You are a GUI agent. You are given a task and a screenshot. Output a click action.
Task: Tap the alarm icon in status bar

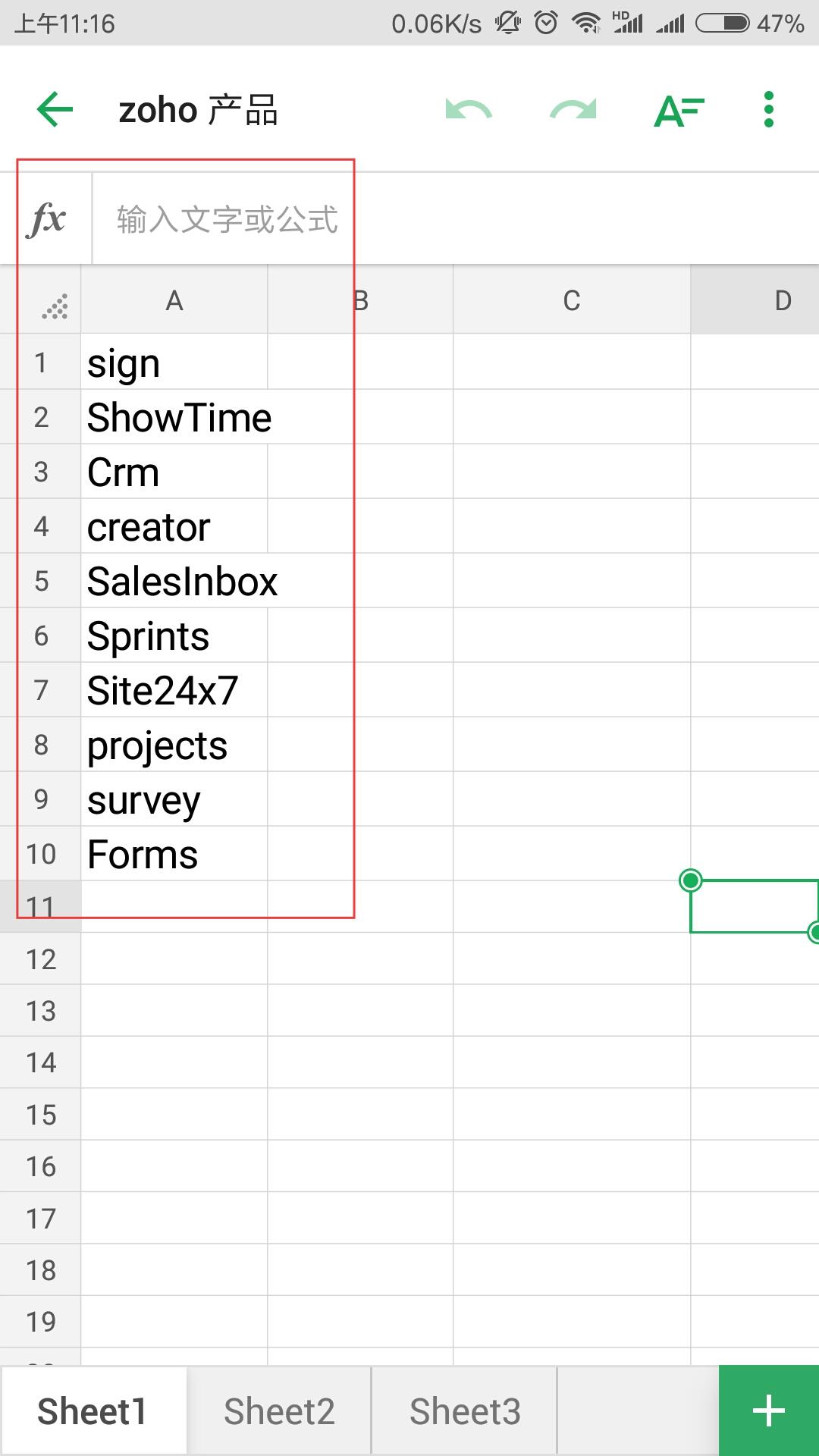546,23
